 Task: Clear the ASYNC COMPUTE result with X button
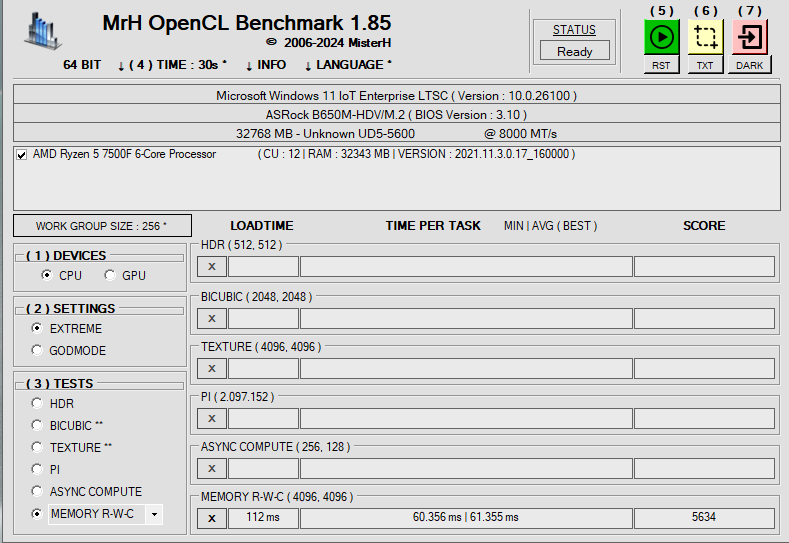[212, 469]
